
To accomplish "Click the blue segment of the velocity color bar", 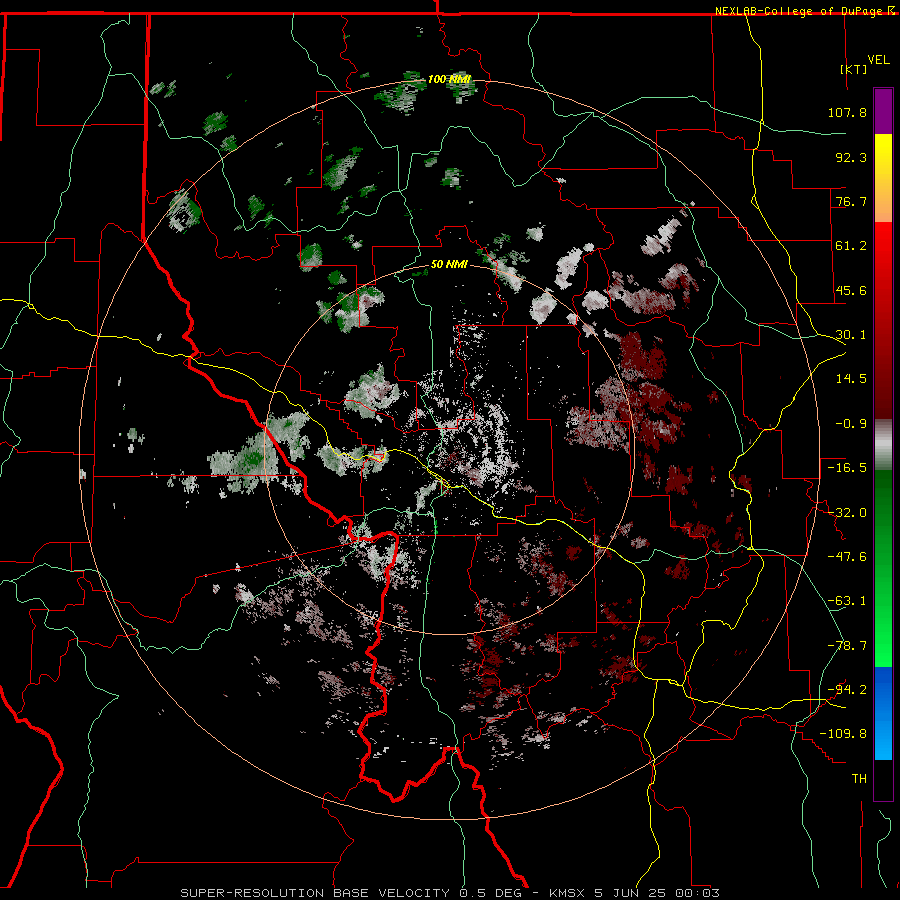I will (883, 713).
